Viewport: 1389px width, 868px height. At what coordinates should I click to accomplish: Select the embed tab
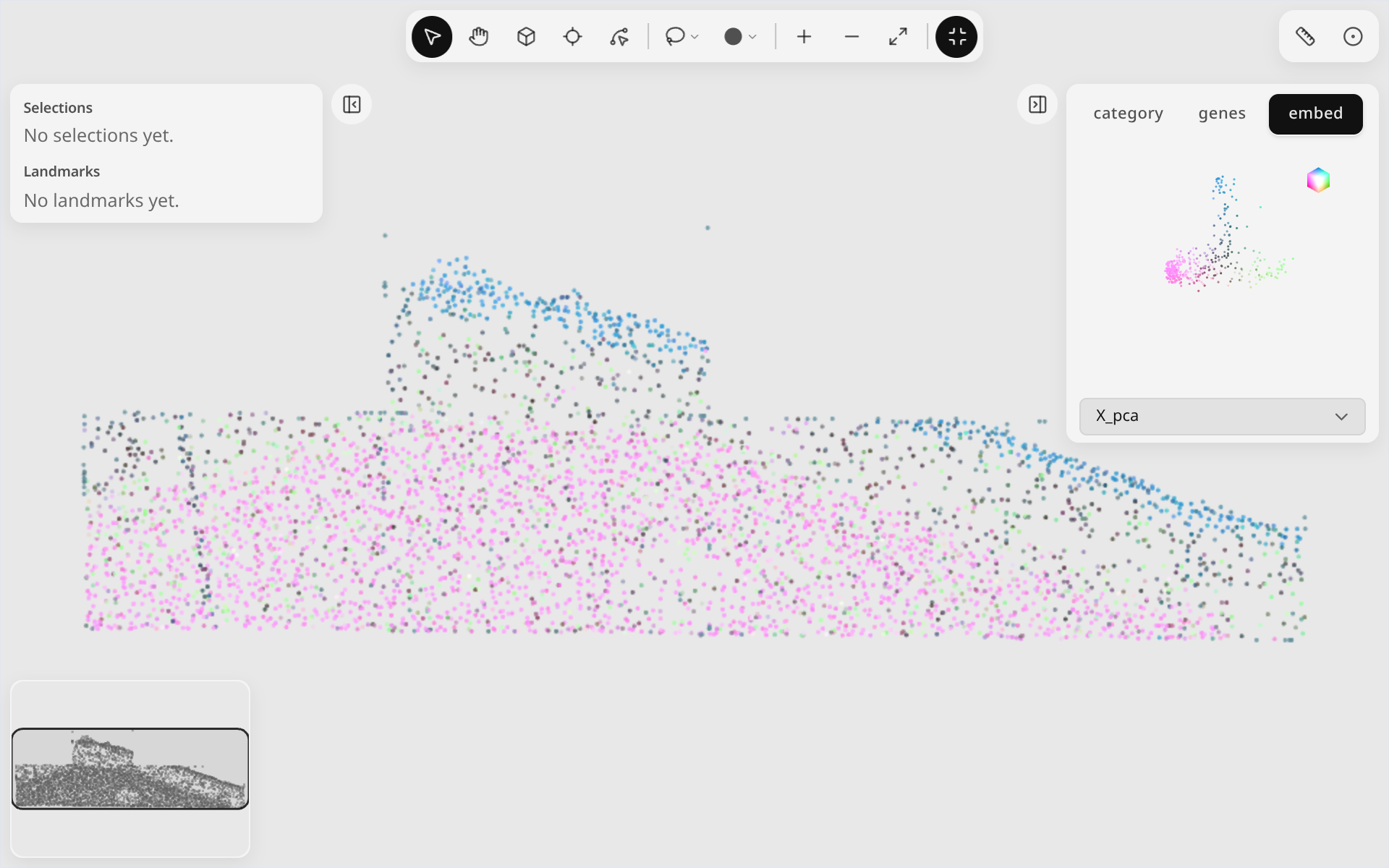click(1315, 114)
